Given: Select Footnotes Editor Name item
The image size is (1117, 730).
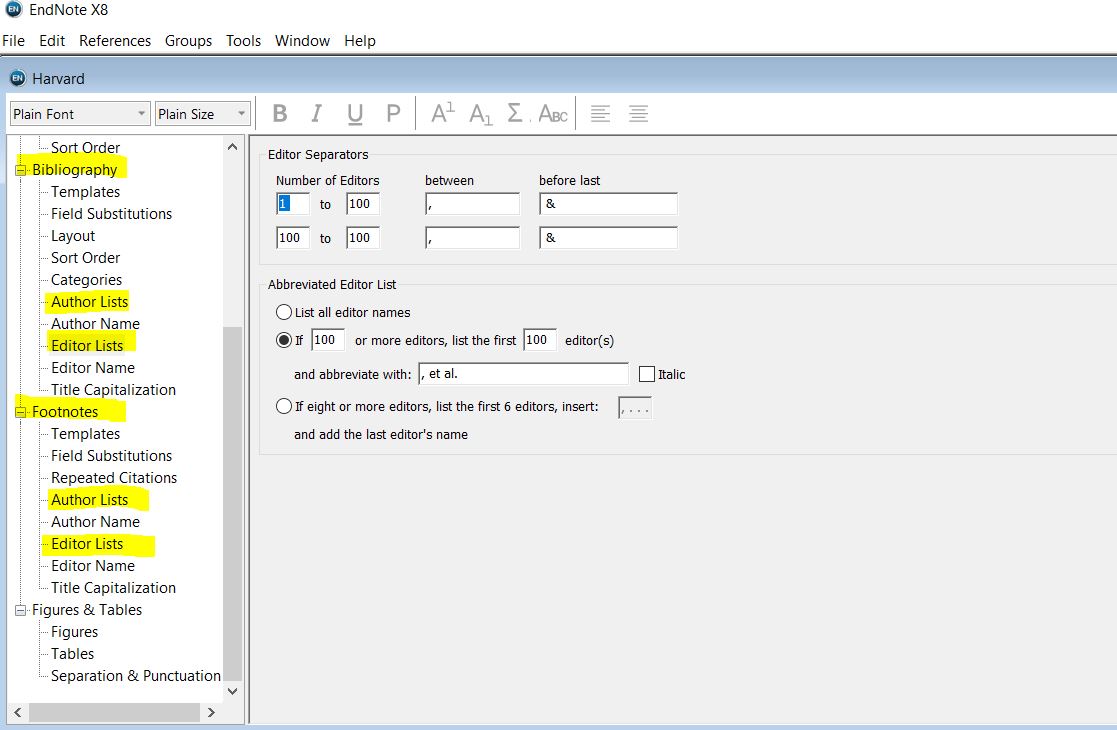Looking at the screenshot, I should tap(93, 566).
